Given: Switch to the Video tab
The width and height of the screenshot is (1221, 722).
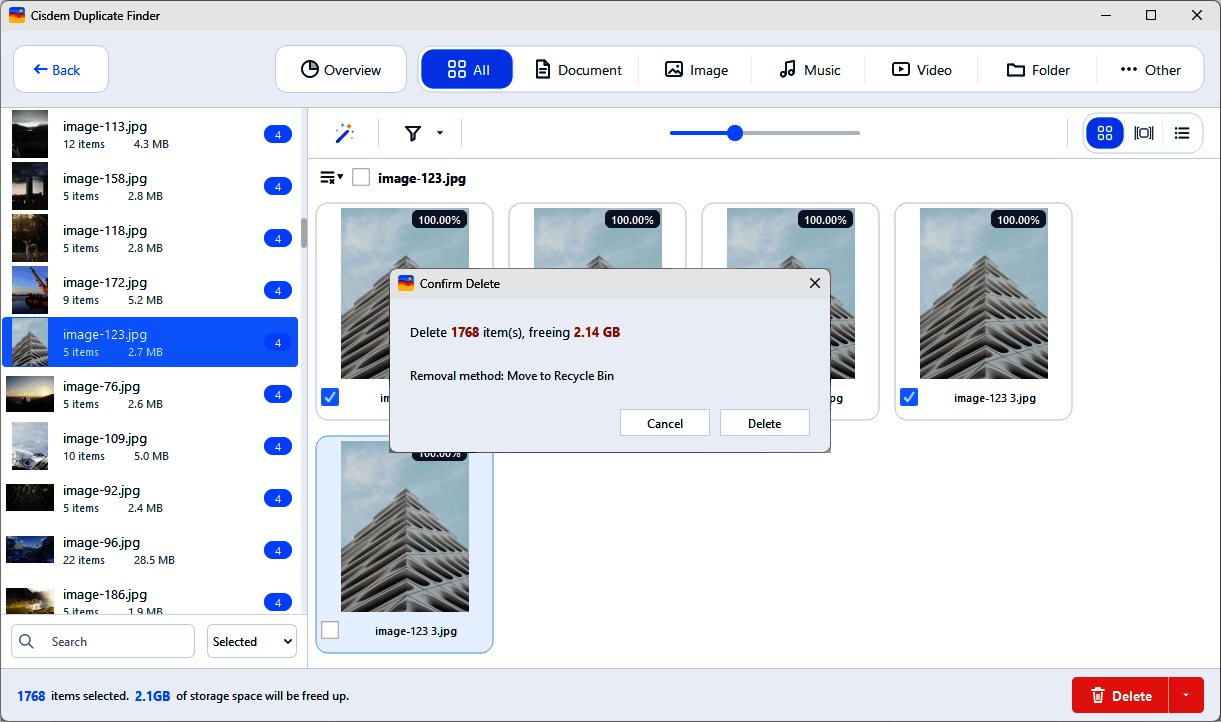Looking at the screenshot, I should coord(922,70).
